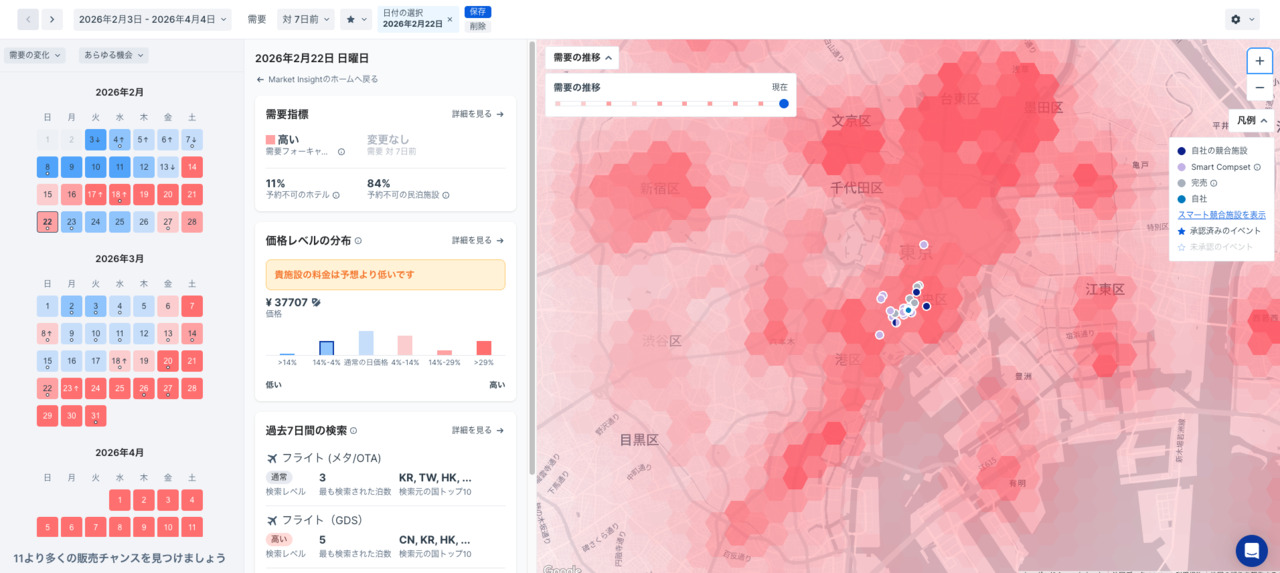Select February 3 in the calendar
1280x573 pixels.
click(x=95, y=140)
